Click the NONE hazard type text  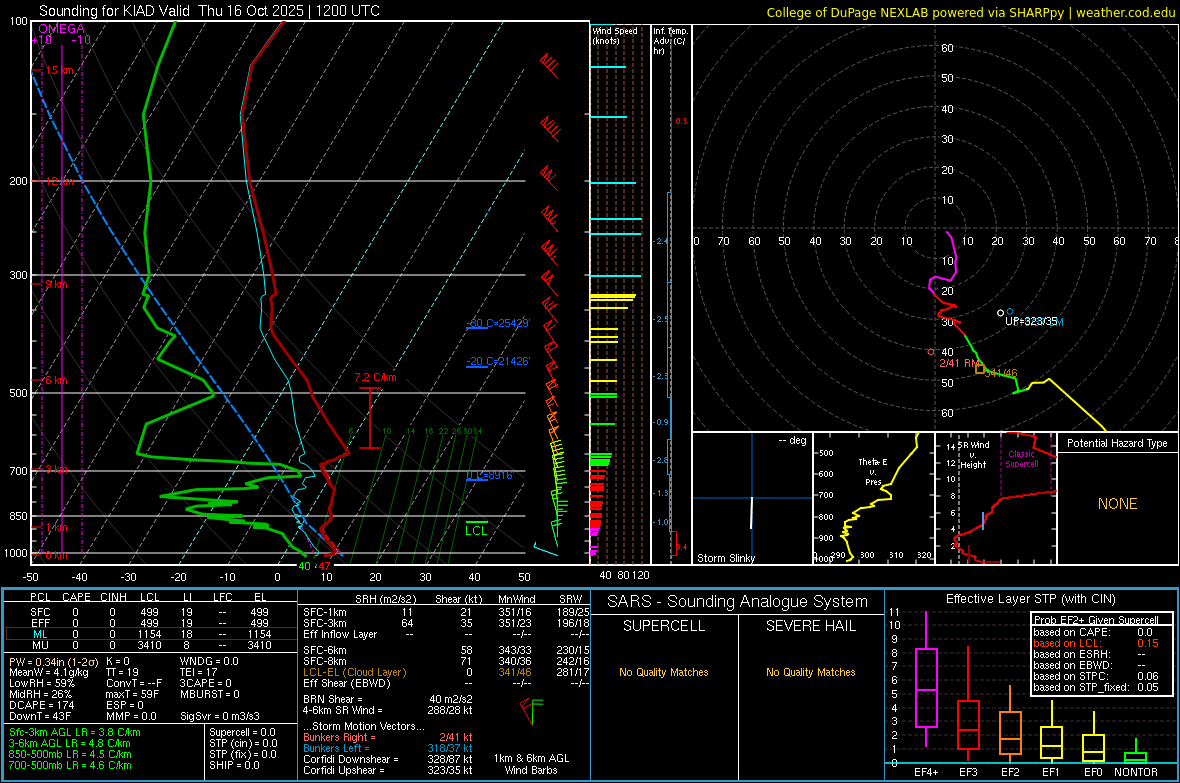[x=1117, y=504]
